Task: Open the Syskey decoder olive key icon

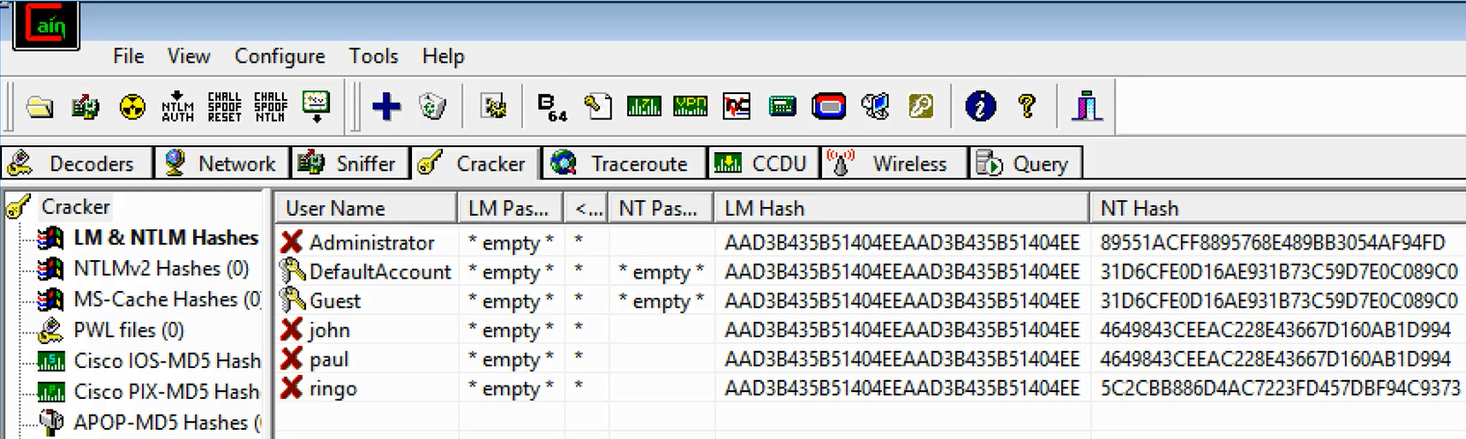Action: point(921,106)
